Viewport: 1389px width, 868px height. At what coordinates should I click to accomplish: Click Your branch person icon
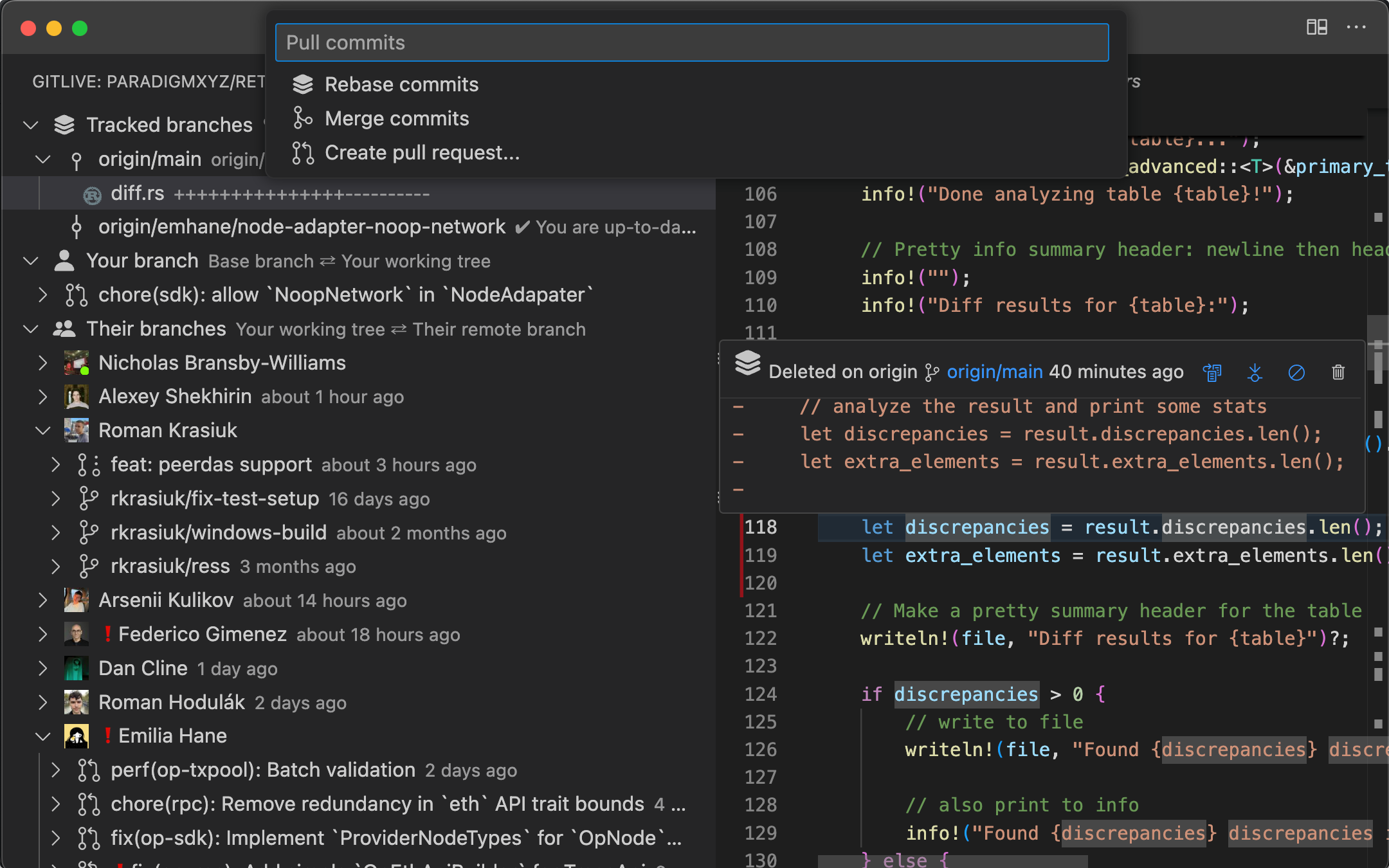point(64,260)
